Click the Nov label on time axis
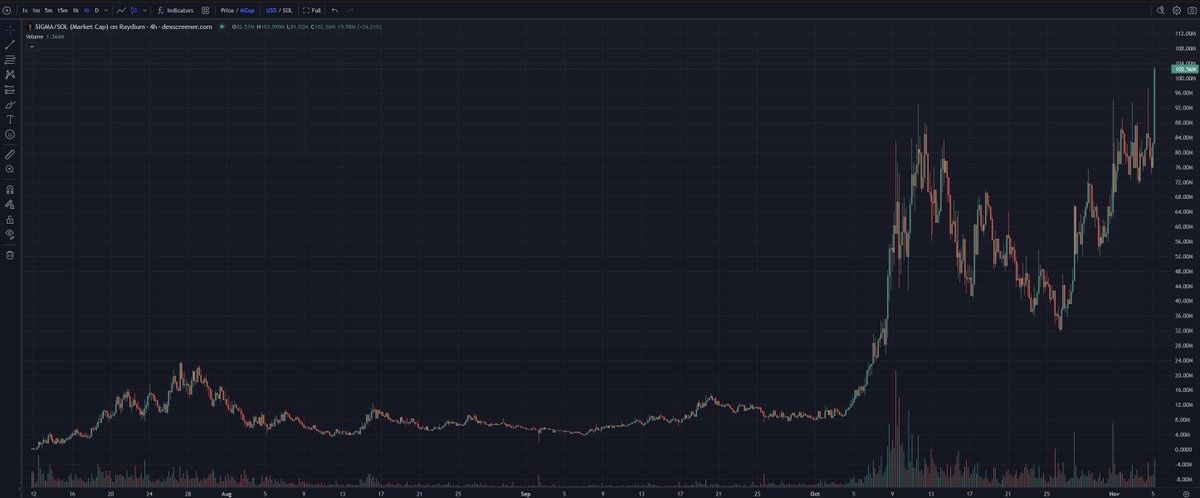The image size is (1200, 498). pos(1114,493)
